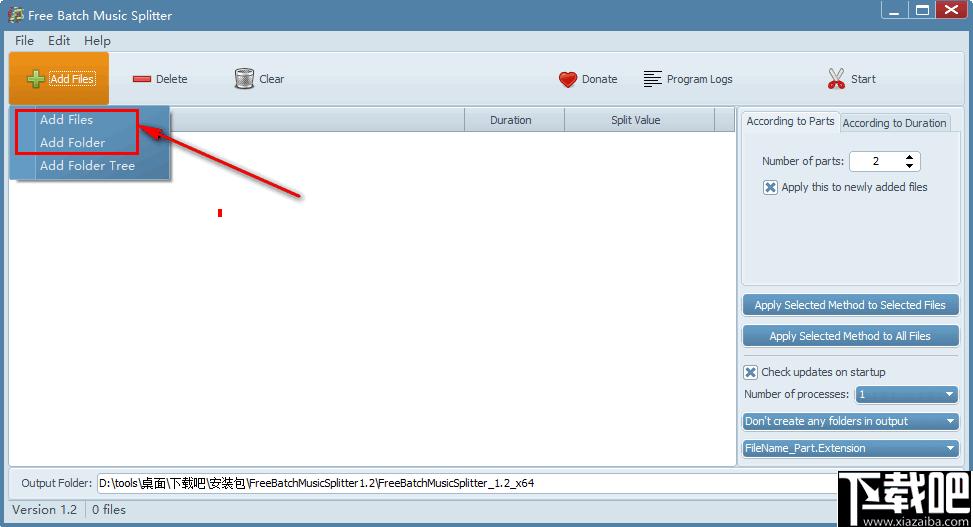Expand the FileName_Part.Extension naming dropdown
This screenshot has height=527, width=973.
(950, 449)
